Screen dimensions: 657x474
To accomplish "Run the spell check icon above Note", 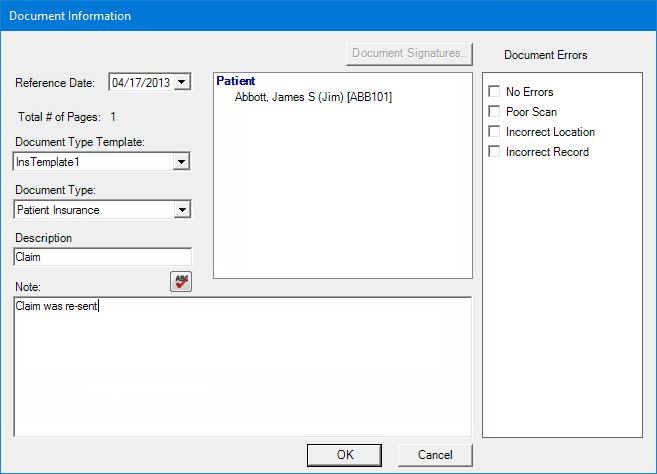I will [x=181, y=281].
